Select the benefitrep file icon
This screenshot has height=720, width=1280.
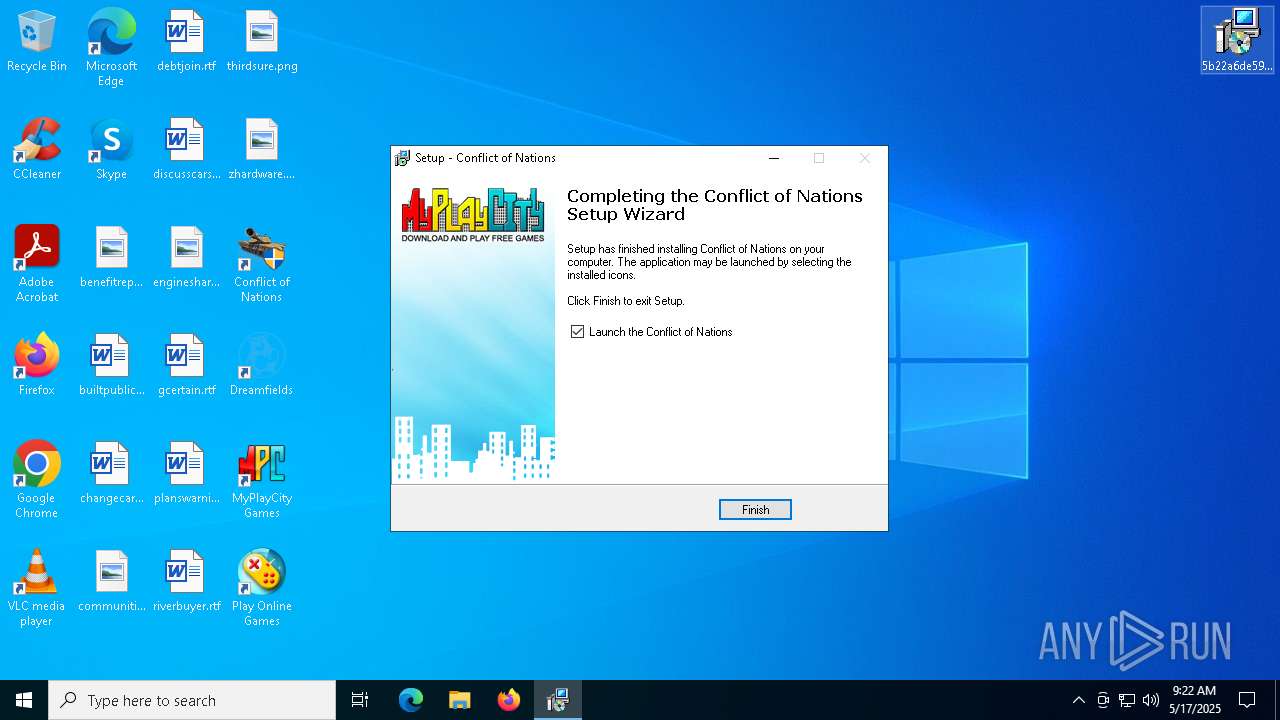click(111, 258)
